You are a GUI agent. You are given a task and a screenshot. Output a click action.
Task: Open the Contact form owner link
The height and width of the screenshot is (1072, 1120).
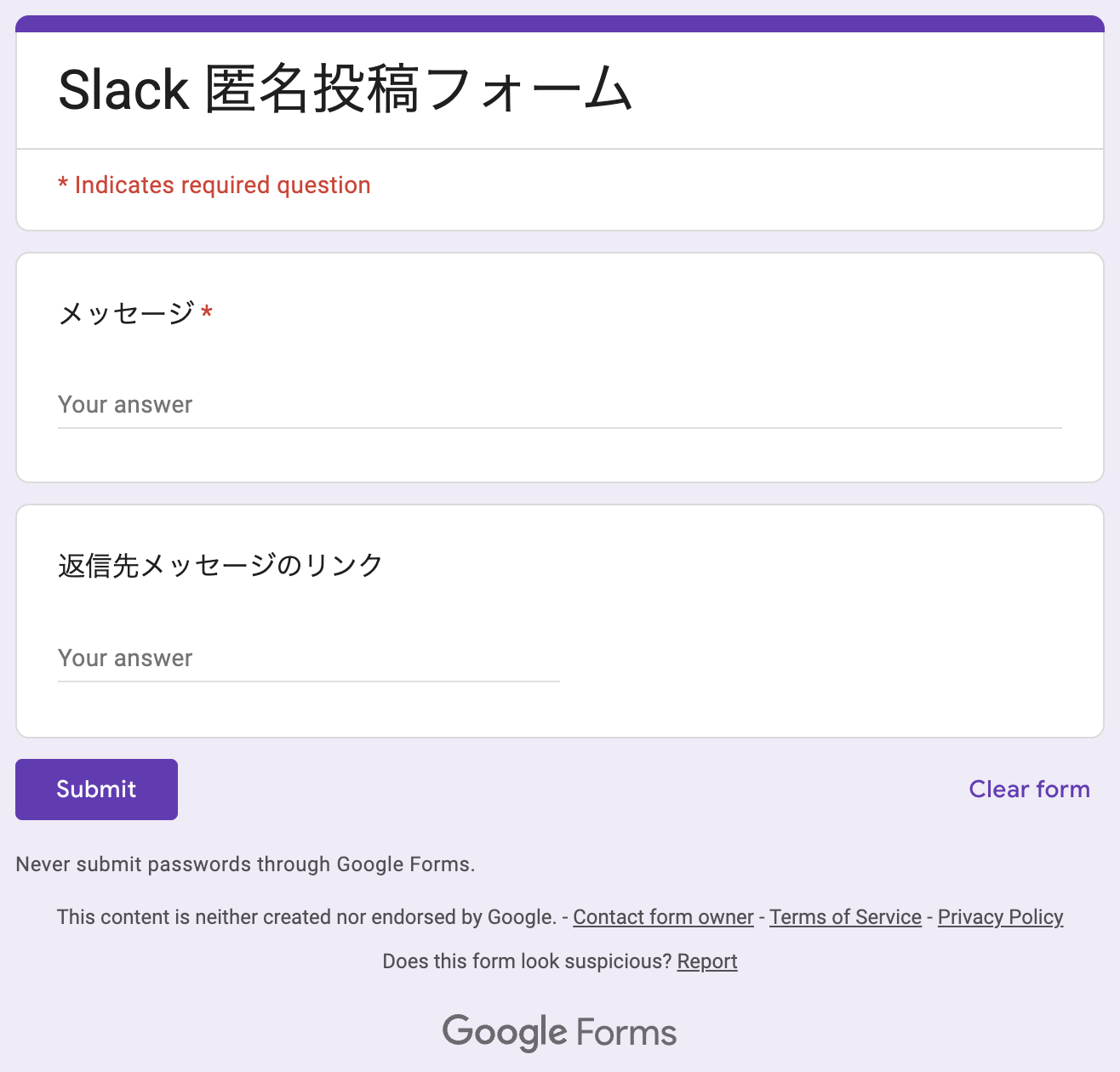pyautogui.click(x=663, y=917)
